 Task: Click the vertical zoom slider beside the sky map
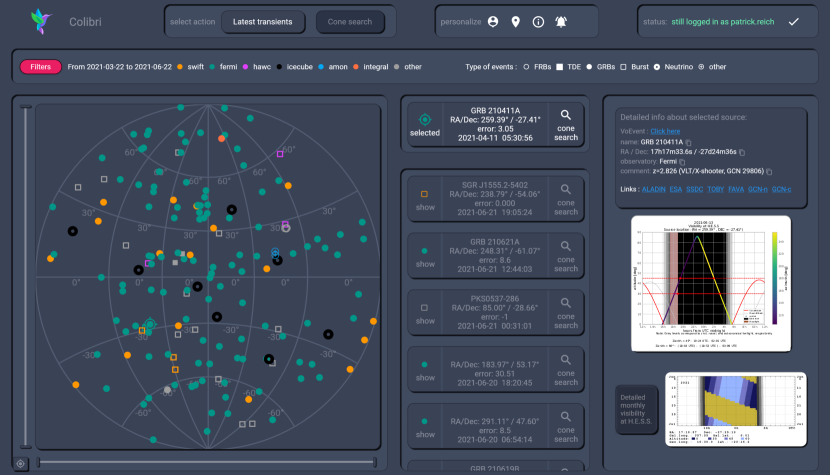(x=24, y=280)
